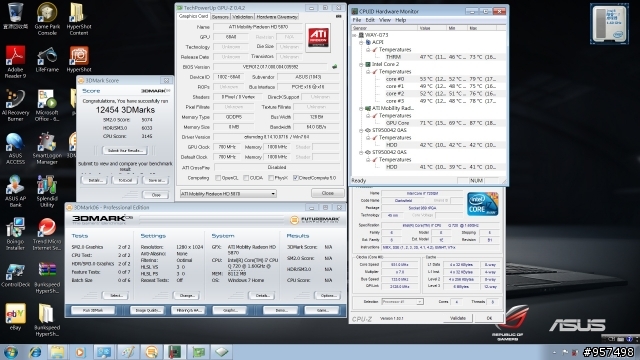This screenshot has width=640, height=360.
Task: Sort by the Value column header
Action: tap(431, 28)
